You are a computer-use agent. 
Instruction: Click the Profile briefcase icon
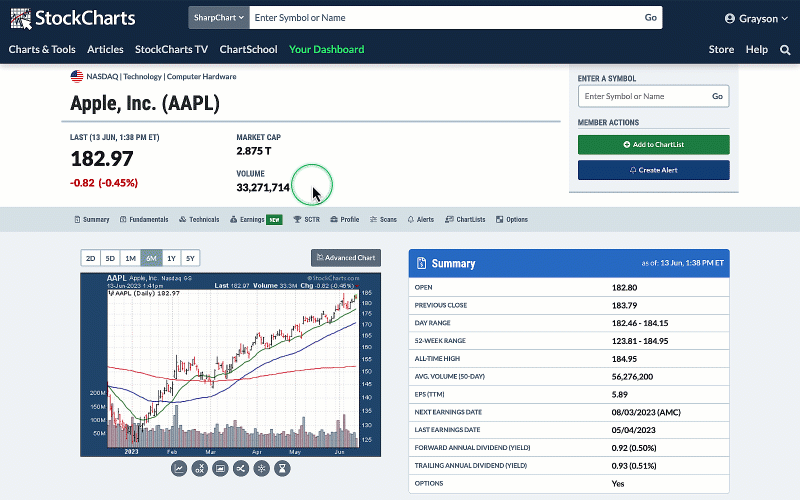pos(334,219)
